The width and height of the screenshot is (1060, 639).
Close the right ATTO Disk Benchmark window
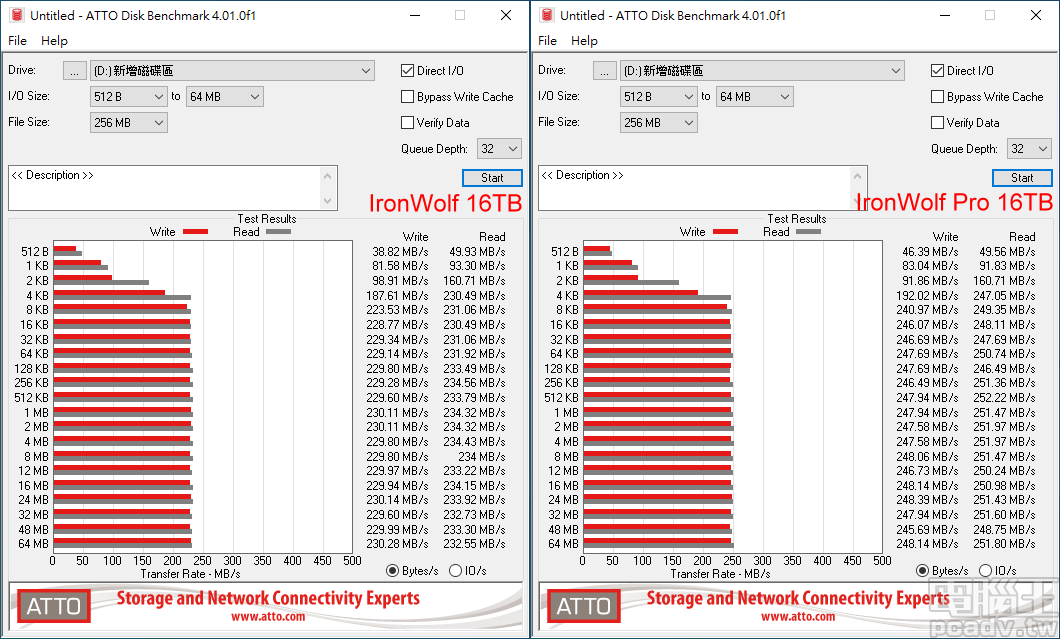point(1036,15)
